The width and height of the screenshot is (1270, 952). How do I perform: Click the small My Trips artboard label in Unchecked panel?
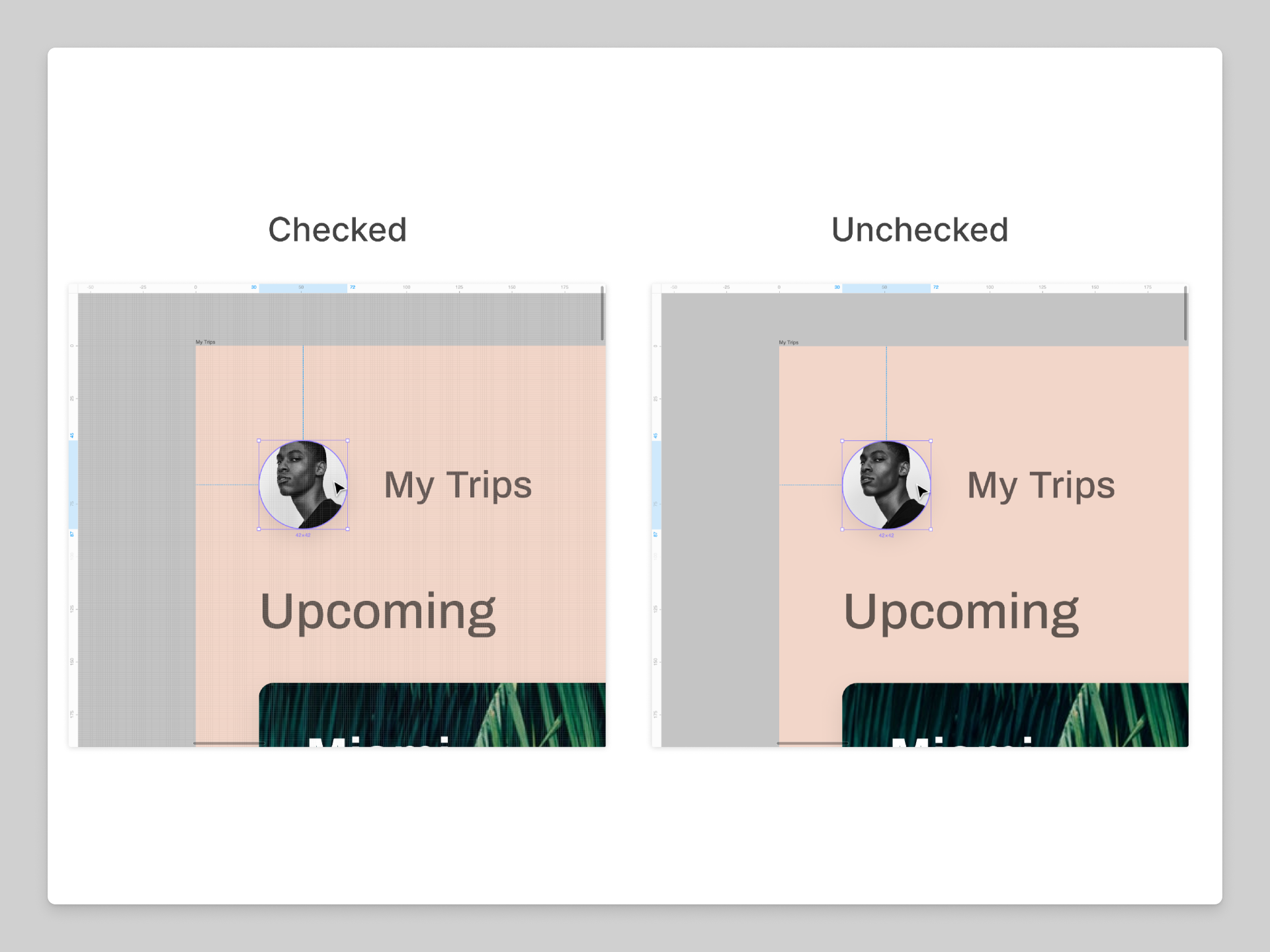coord(788,342)
